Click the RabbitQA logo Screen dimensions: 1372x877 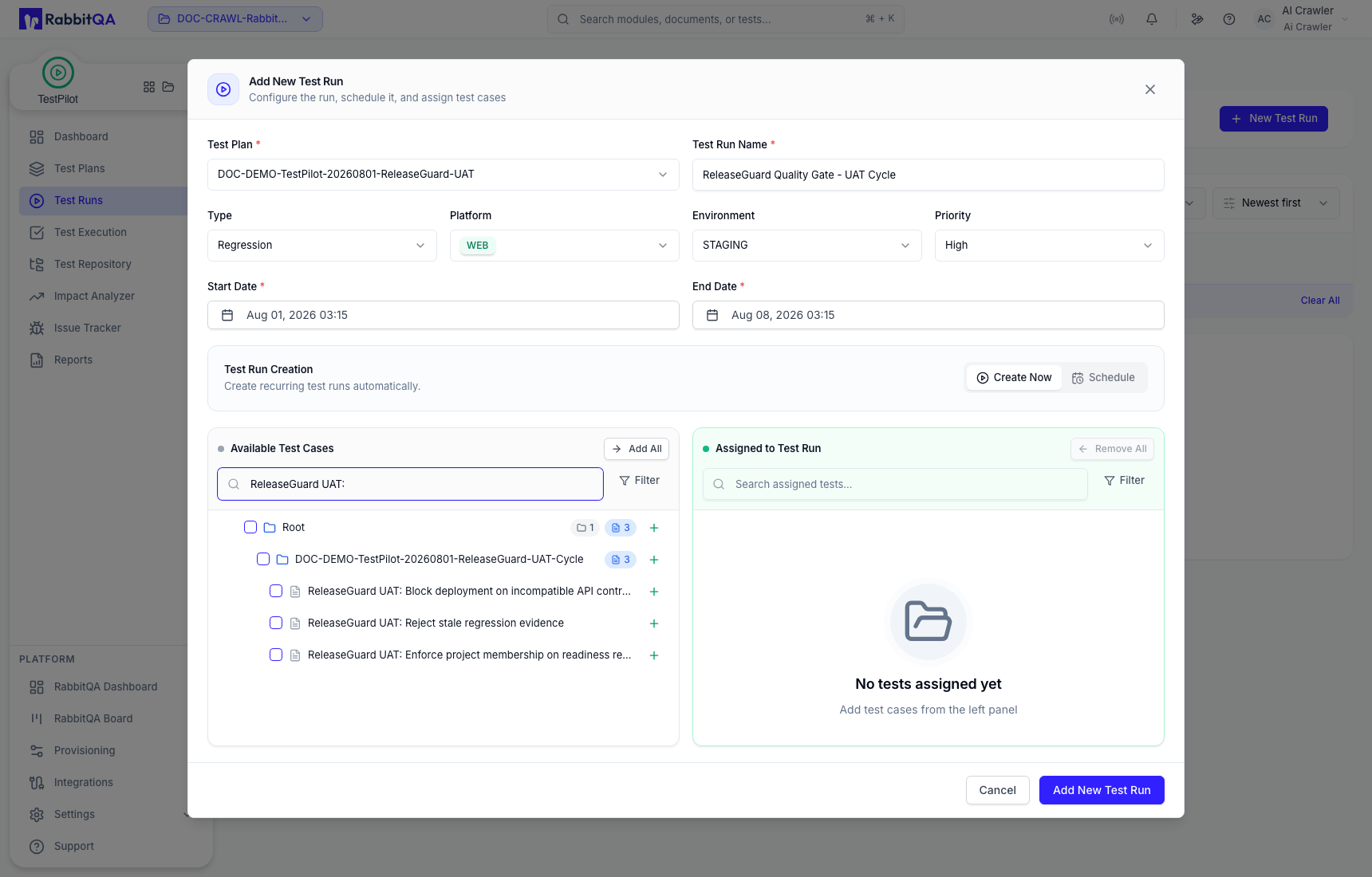tap(67, 19)
